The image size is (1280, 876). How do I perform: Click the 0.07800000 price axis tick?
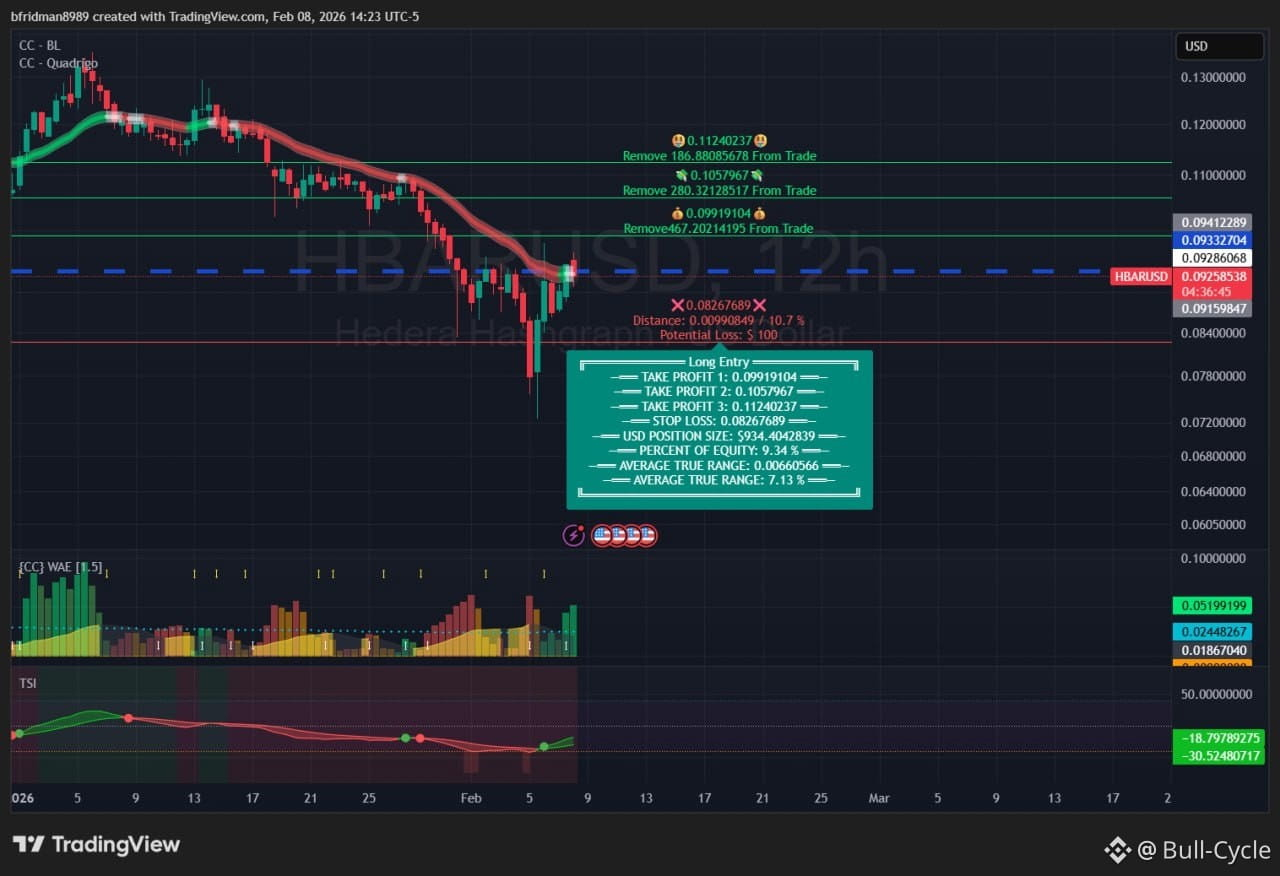1213,376
